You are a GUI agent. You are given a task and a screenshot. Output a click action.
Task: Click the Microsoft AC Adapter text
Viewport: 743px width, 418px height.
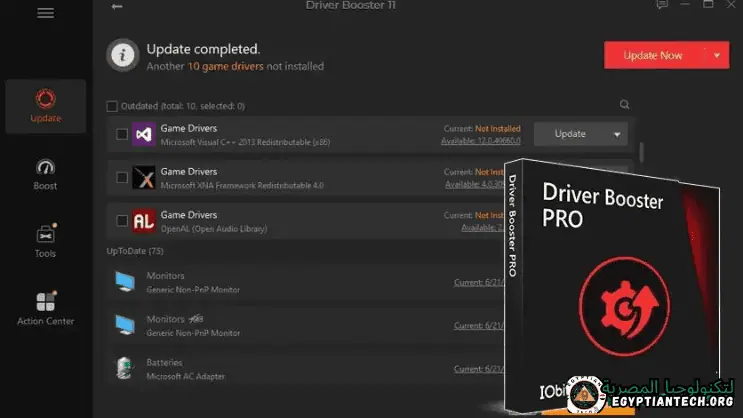tap(185, 376)
